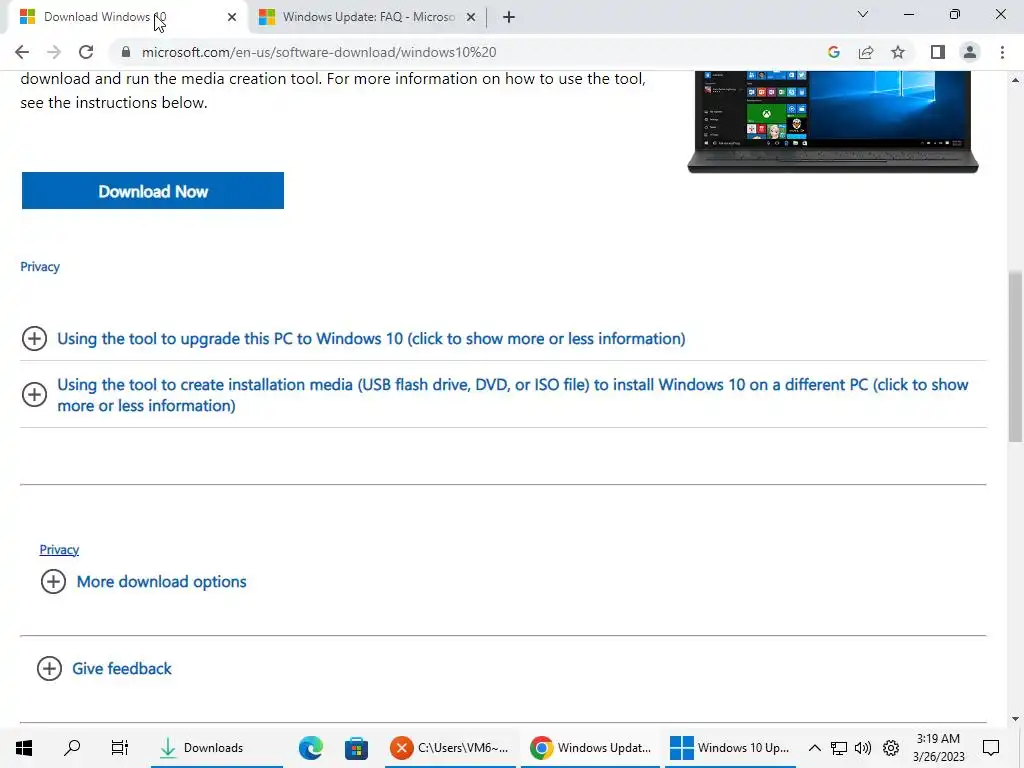
Task: Click the address bar URL
Action: click(x=319, y=52)
